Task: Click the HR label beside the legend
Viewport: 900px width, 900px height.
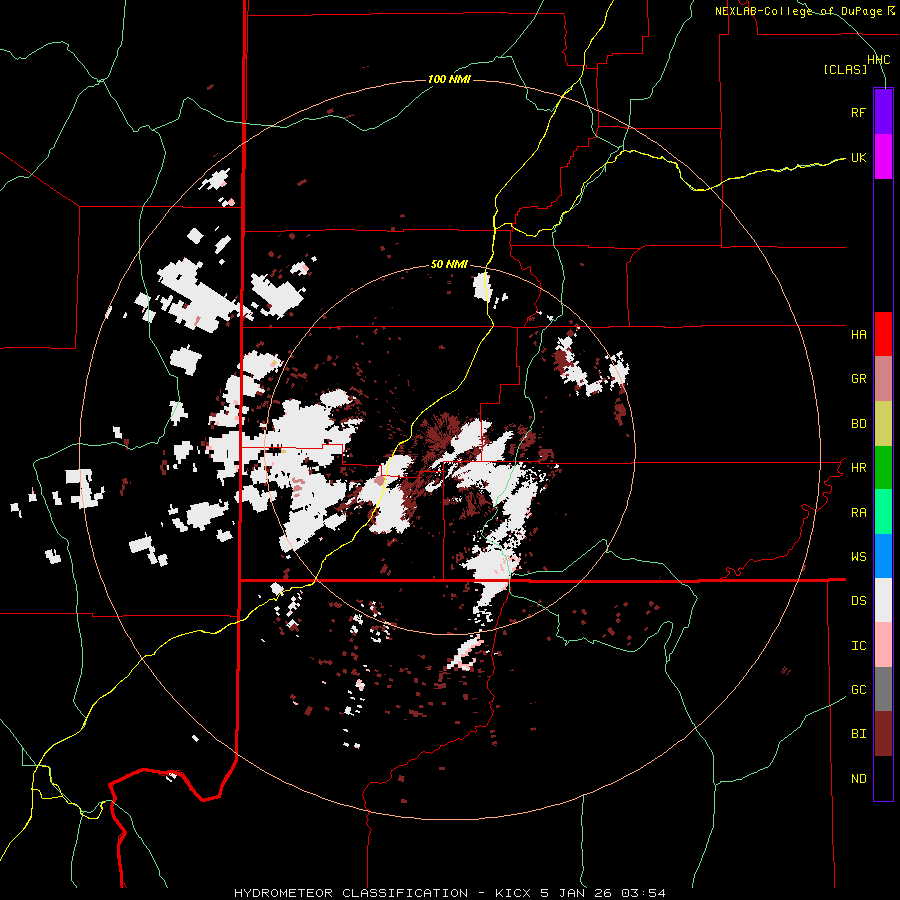Action: pyautogui.click(x=858, y=468)
